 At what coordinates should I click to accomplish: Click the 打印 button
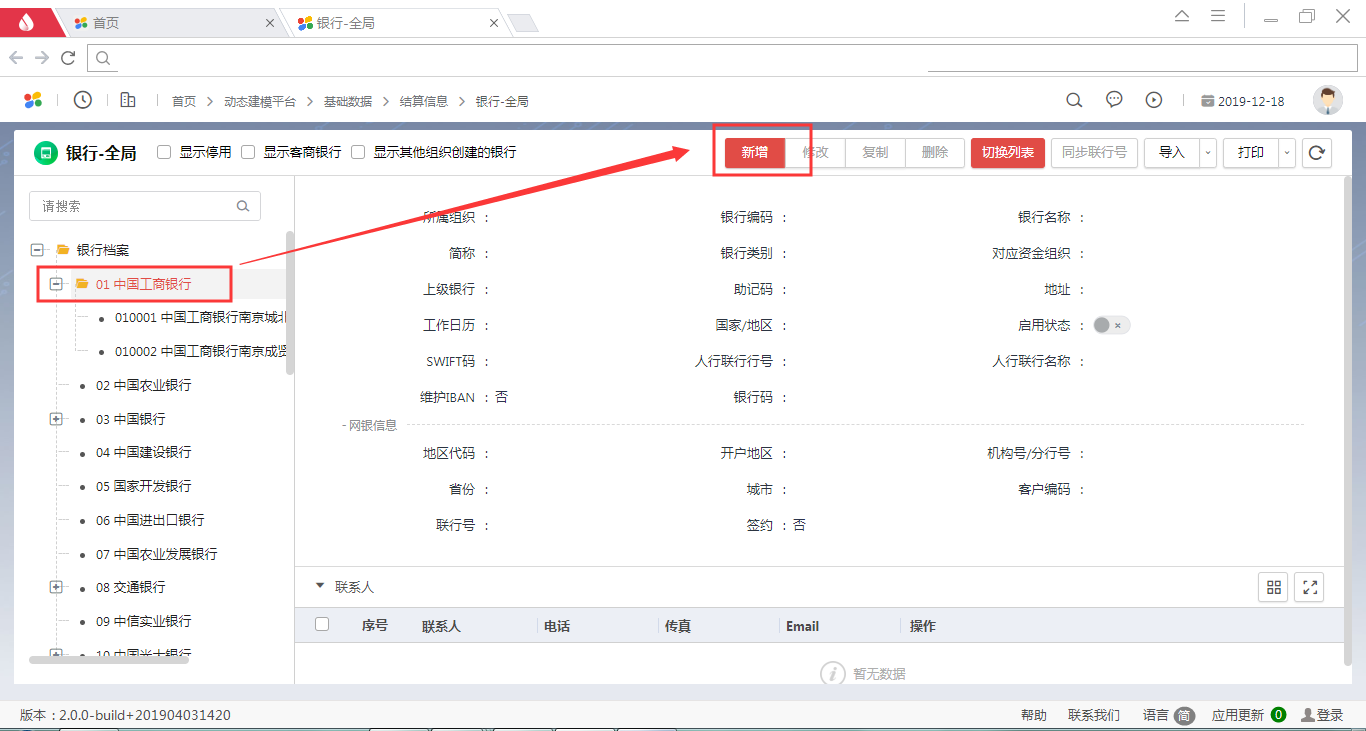pos(1251,153)
